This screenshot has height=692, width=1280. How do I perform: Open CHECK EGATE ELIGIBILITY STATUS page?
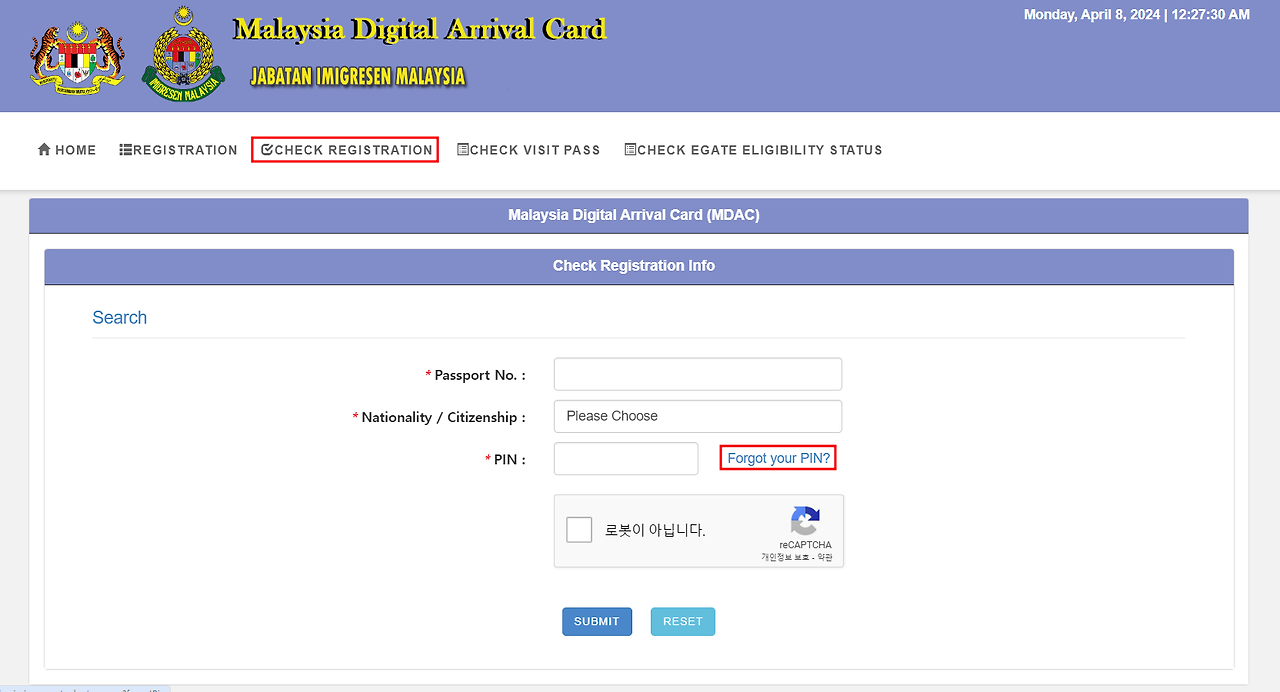coord(753,150)
